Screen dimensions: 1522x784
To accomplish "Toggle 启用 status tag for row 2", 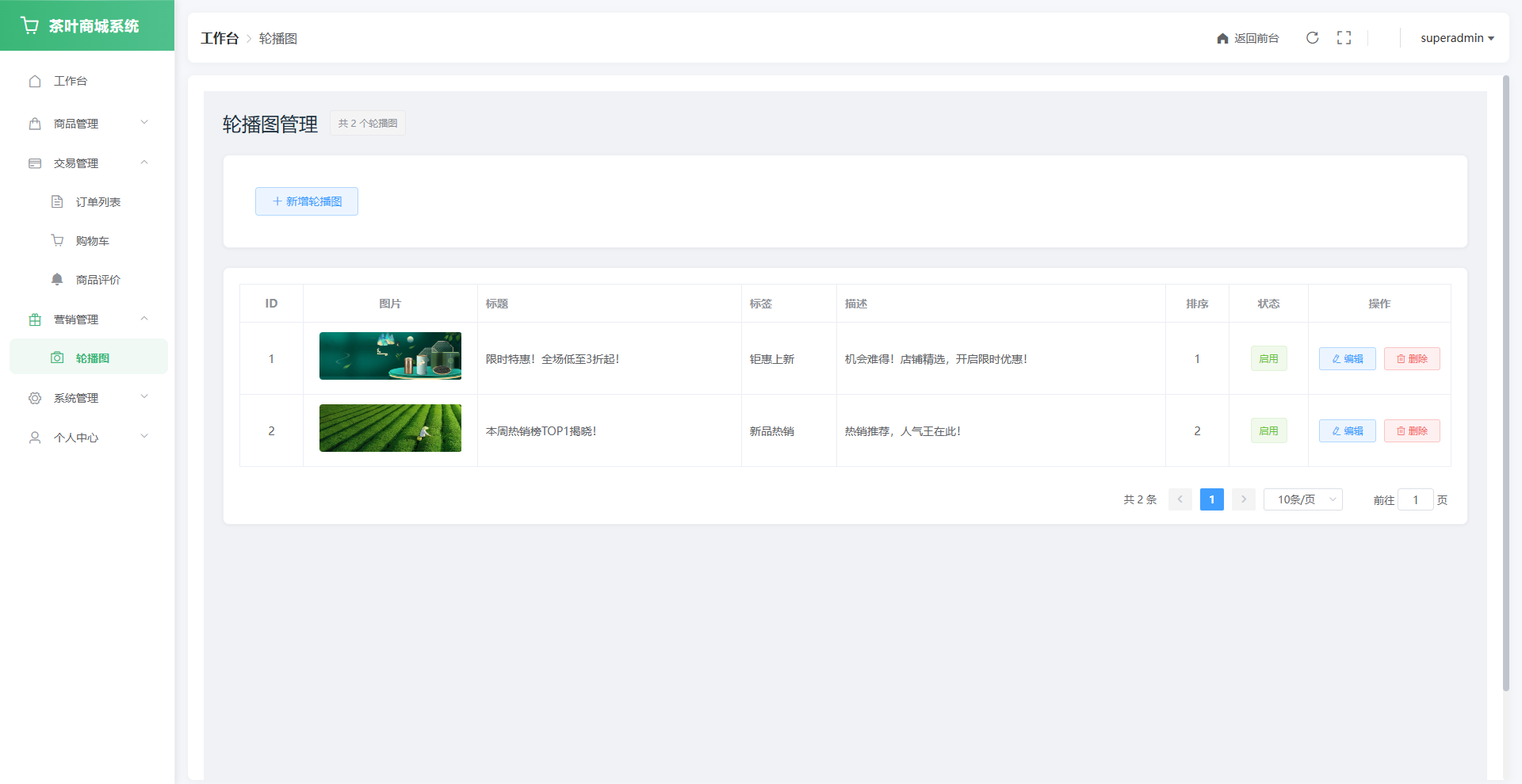I will (x=1268, y=431).
